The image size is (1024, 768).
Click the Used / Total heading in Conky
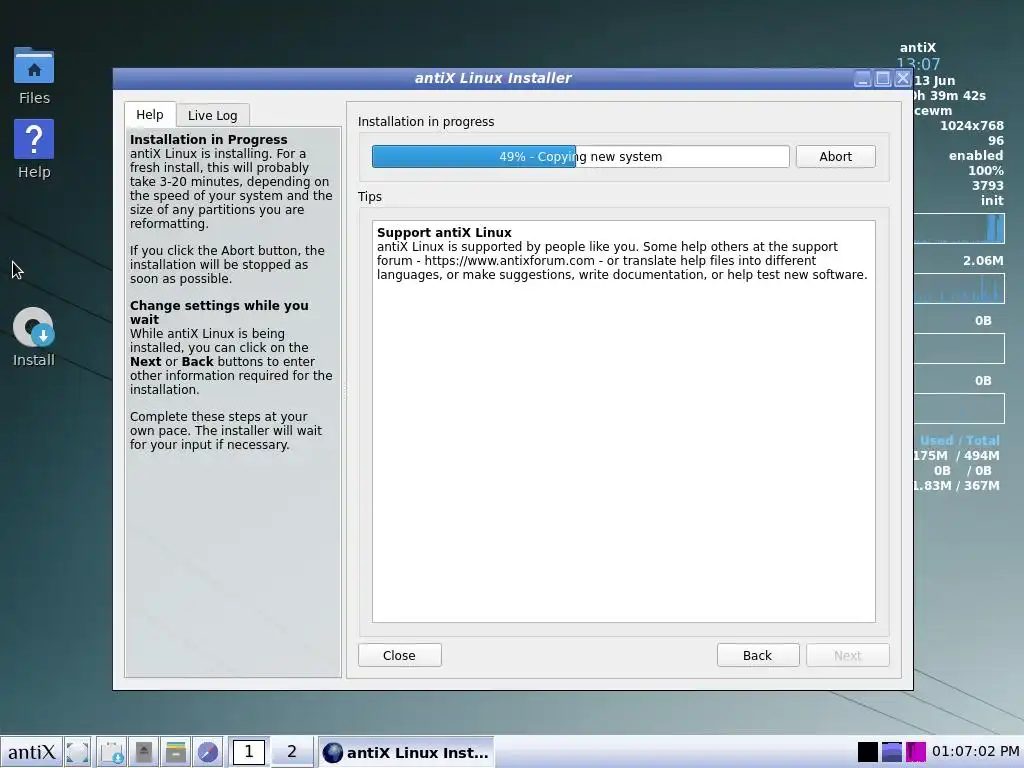[x=959, y=440]
